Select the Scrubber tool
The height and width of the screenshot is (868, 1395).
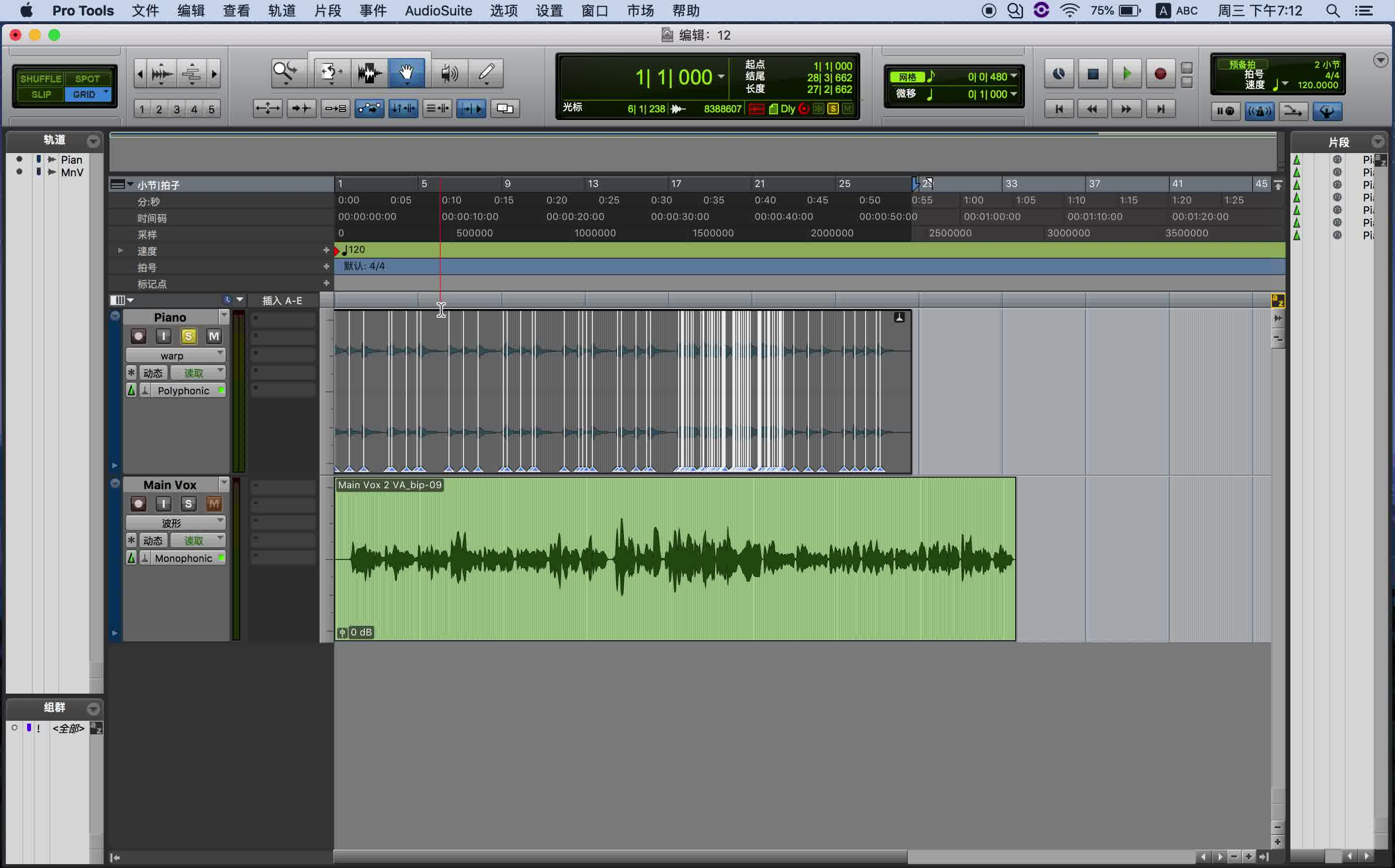pos(449,73)
